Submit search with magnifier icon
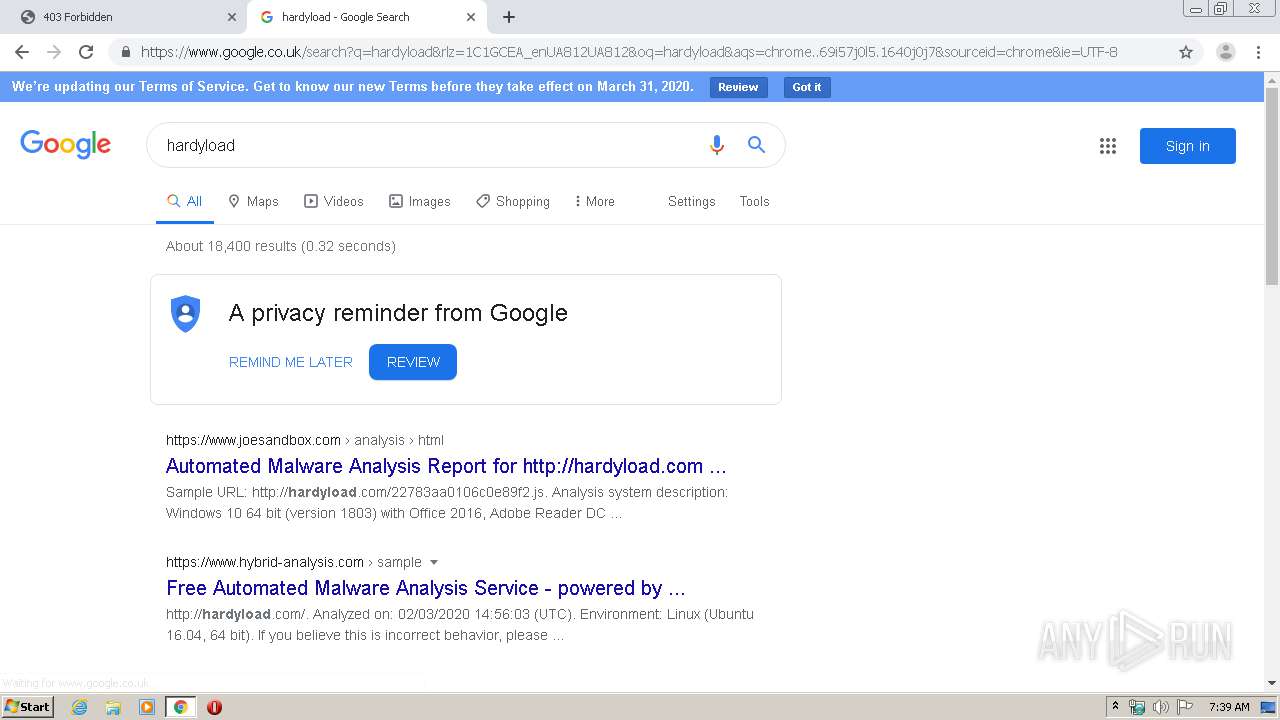Viewport: 1280px width, 720px height. pyautogui.click(x=757, y=145)
